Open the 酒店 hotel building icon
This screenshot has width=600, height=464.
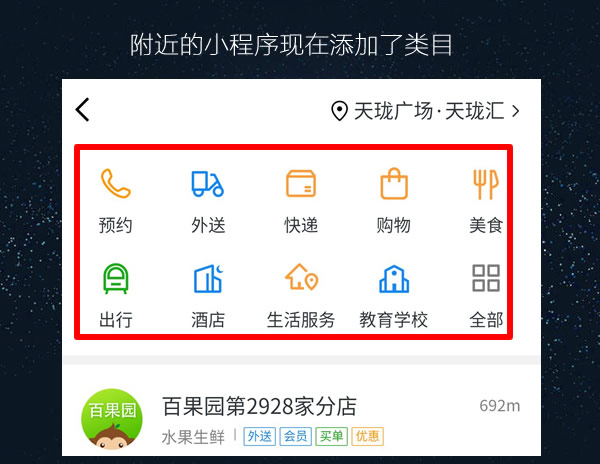[209, 278]
